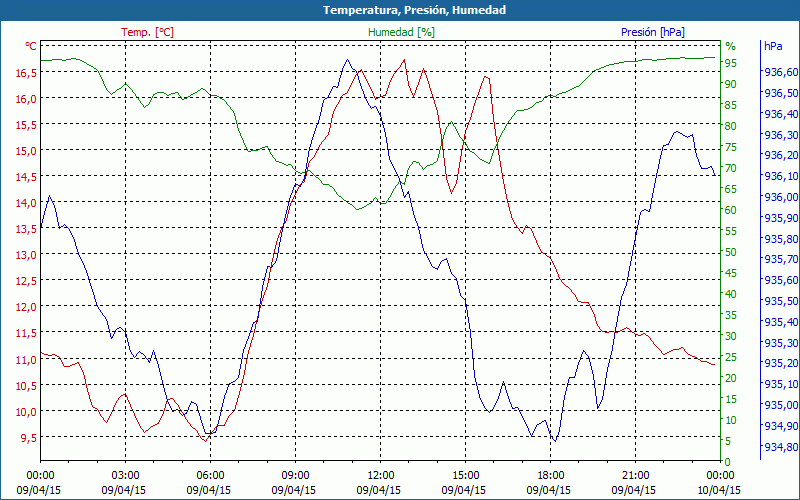
Task: Click the 20 humidity axis value
Action: click(731, 378)
